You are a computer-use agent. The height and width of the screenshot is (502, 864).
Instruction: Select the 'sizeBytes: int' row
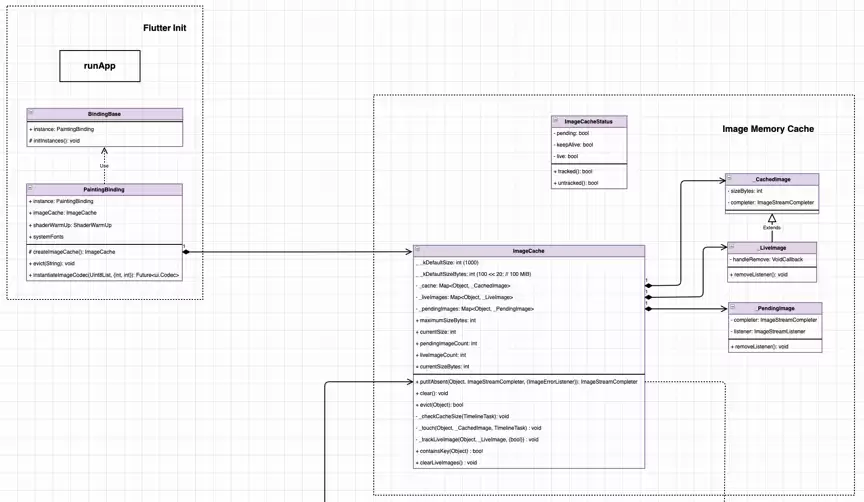click(772, 191)
